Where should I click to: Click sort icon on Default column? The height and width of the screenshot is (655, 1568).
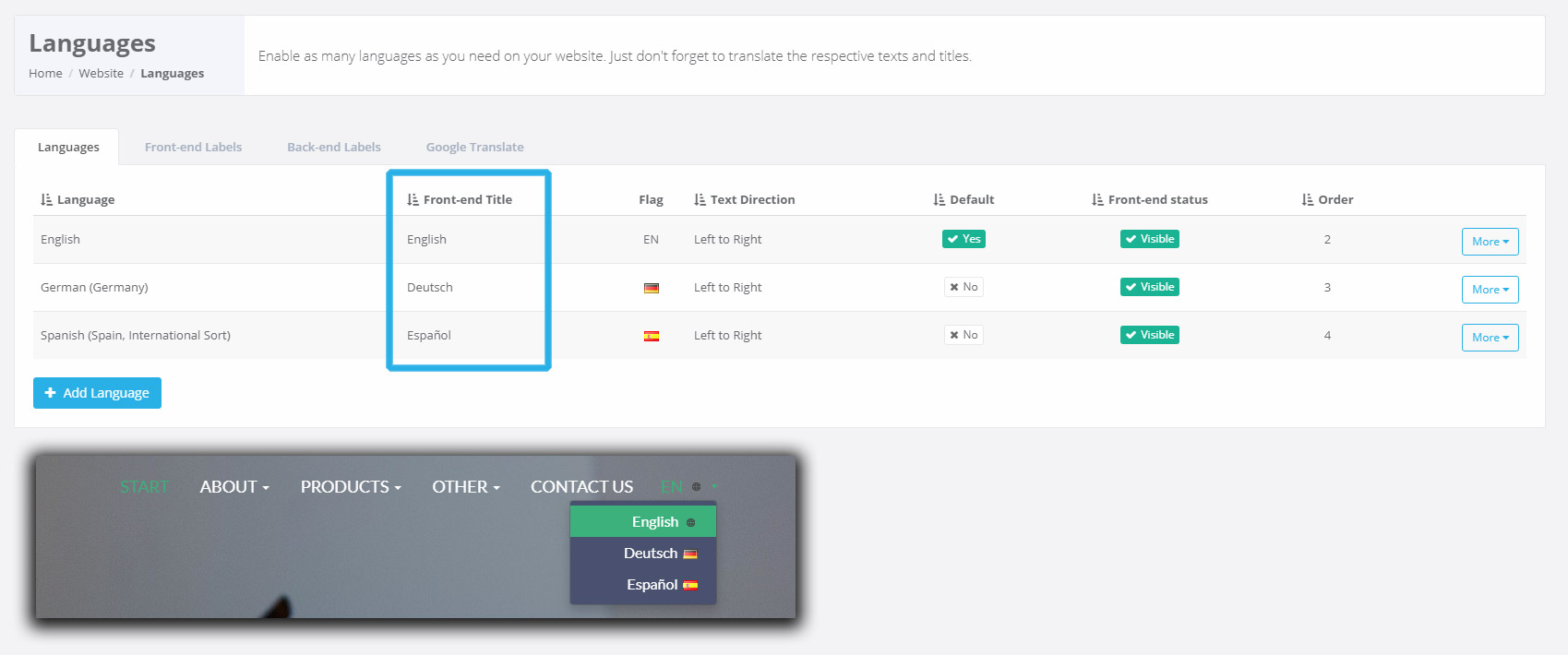(940, 199)
